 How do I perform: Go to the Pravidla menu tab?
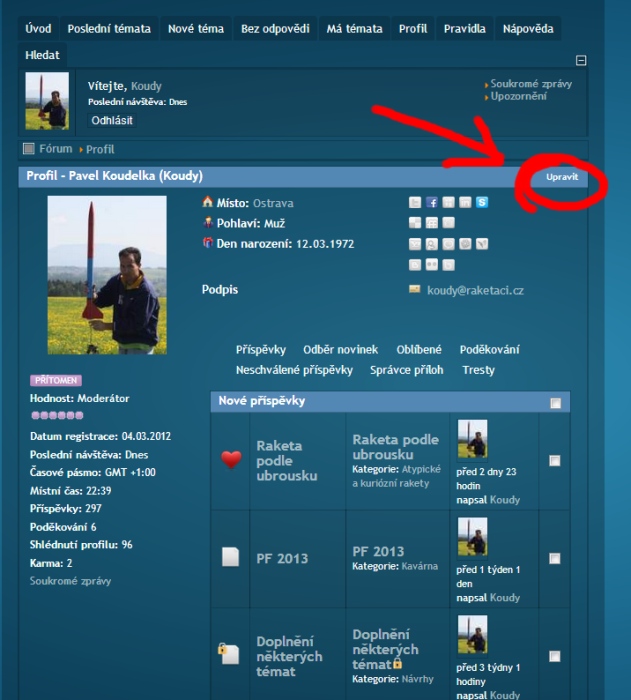[x=464, y=29]
